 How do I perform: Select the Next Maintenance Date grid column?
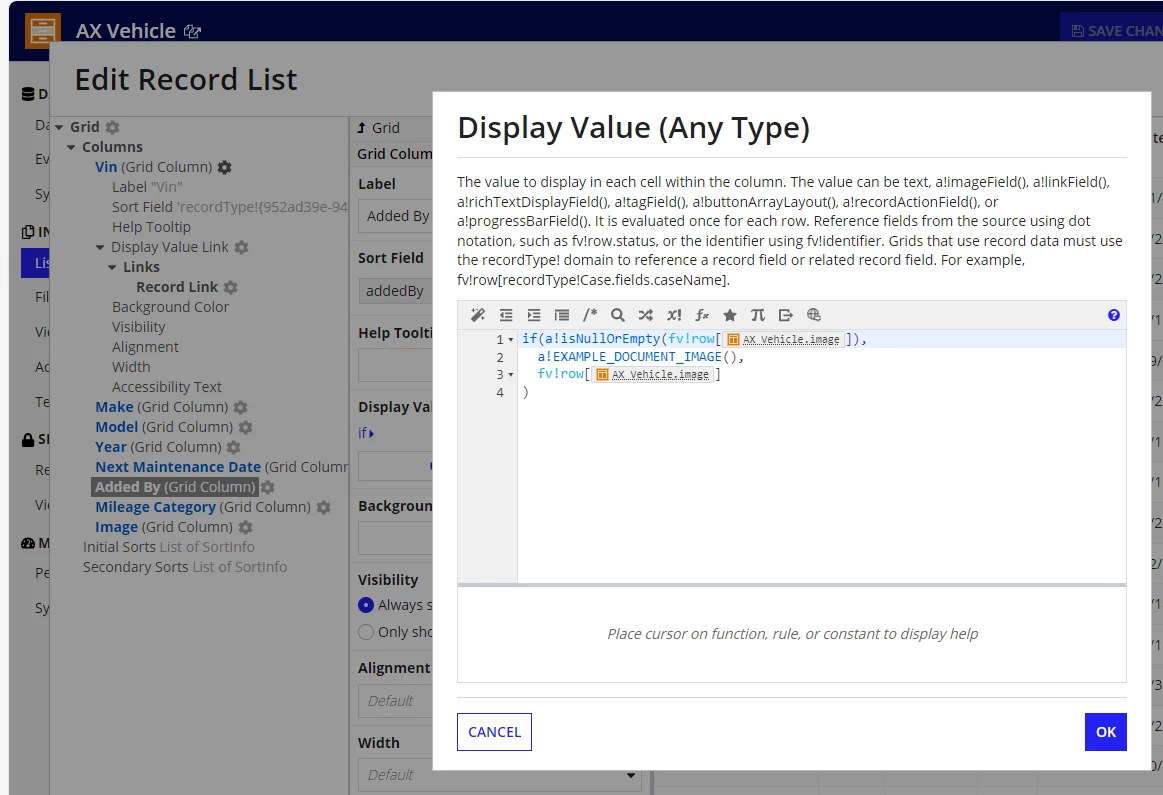(222, 467)
